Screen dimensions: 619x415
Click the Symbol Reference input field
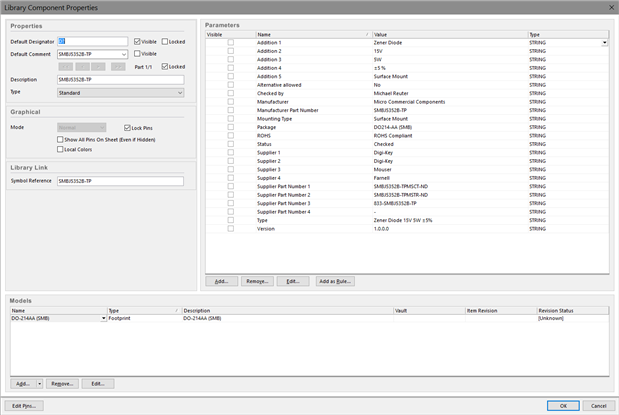[x=120, y=181]
